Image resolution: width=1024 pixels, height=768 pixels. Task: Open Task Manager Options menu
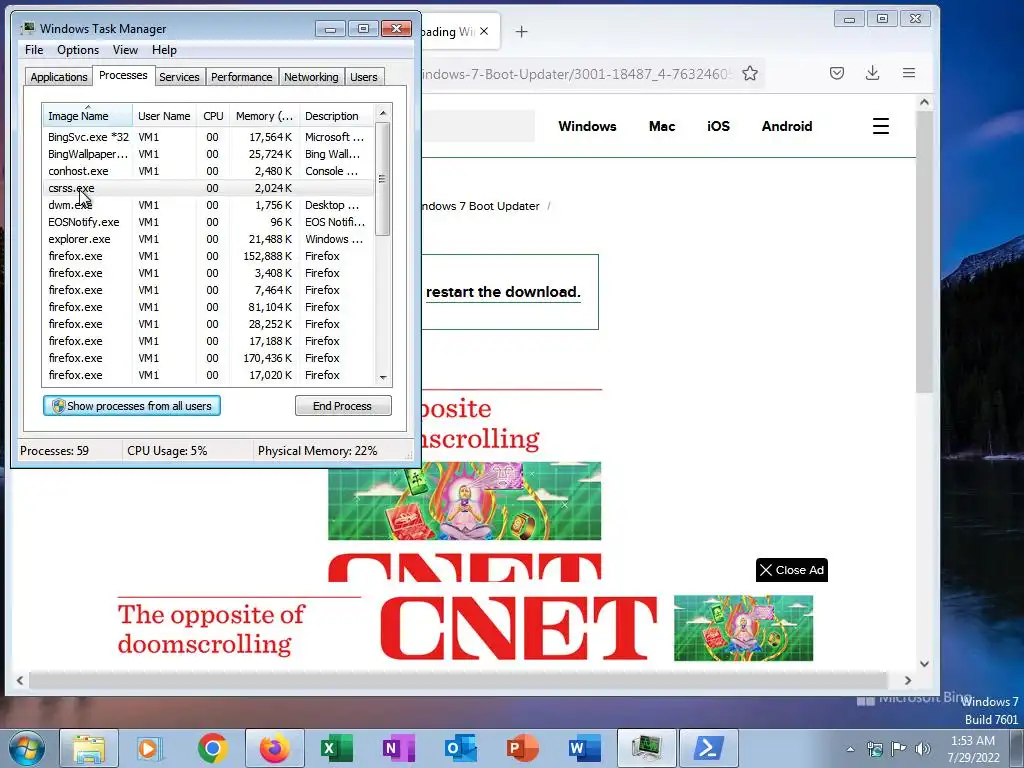tap(78, 50)
